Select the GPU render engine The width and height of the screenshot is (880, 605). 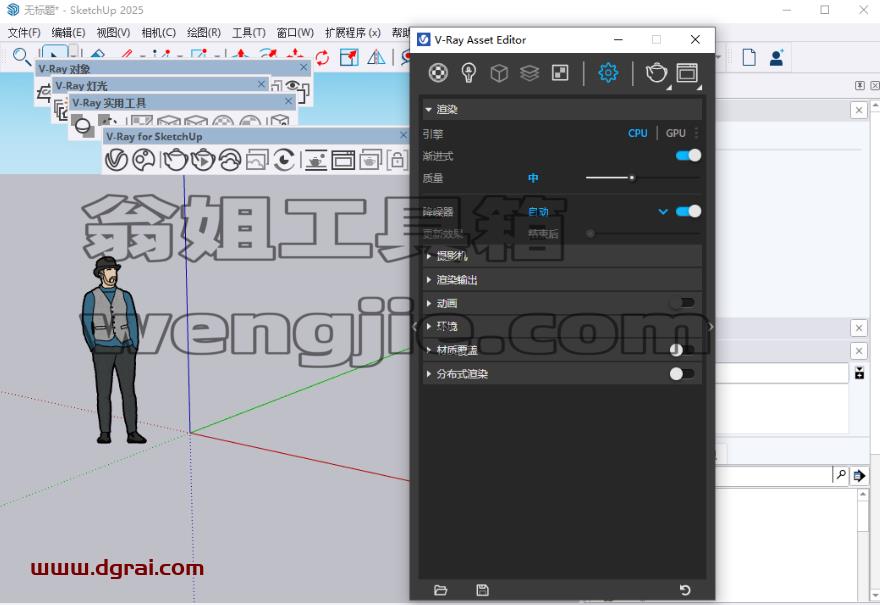pos(676,133)
